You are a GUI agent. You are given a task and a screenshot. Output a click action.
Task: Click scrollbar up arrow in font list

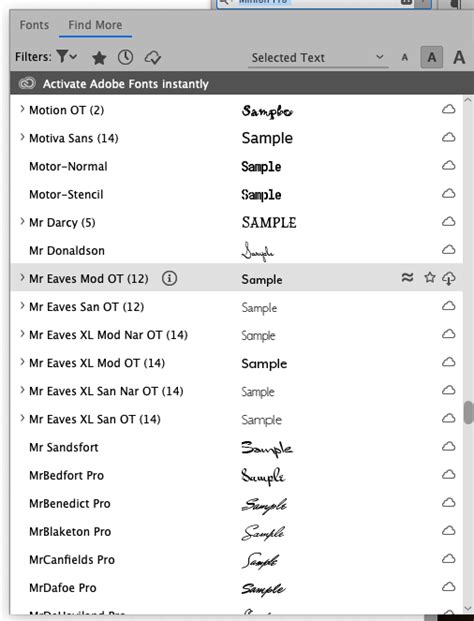(468, 100)
